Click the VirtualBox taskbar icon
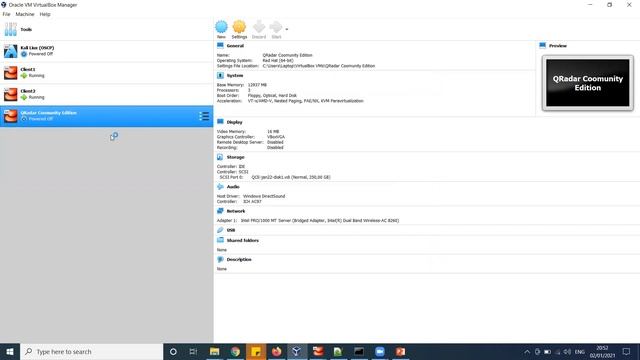 pos(297,351)
